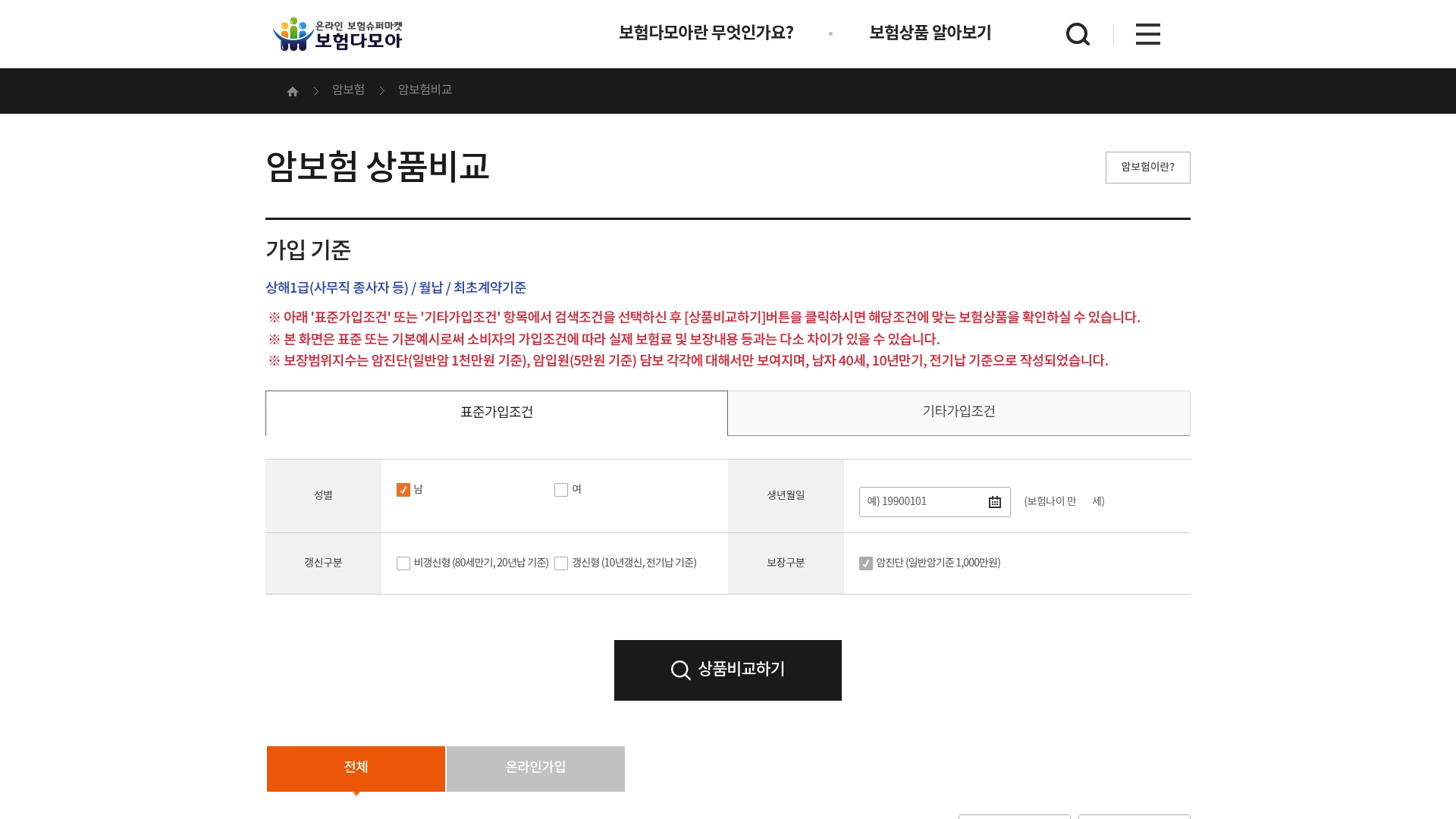Open 보험다모아란 무엇인가요? menu
Image resolution: width=1456 pixels, height=819 pixels.
click(x=706, y=33)
